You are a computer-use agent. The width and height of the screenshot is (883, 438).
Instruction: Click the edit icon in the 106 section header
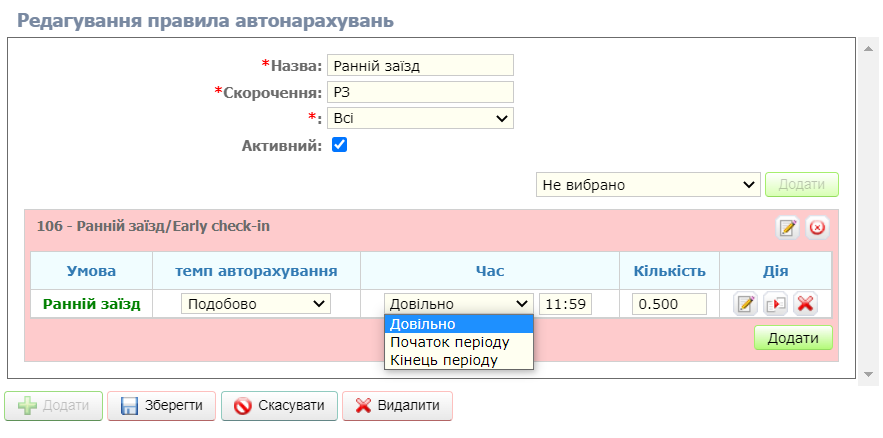(787, 228)
